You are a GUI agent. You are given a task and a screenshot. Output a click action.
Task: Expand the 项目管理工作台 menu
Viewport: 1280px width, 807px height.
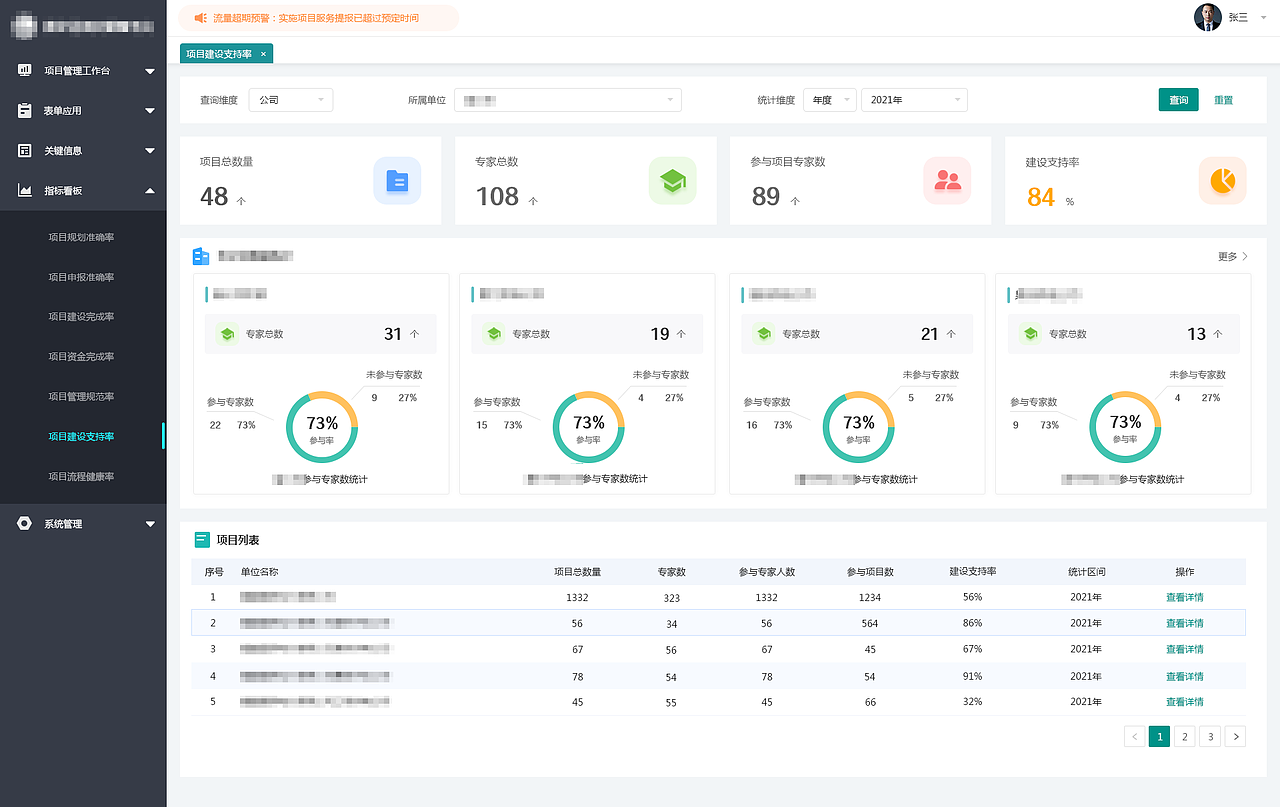(x=150, y=71)
